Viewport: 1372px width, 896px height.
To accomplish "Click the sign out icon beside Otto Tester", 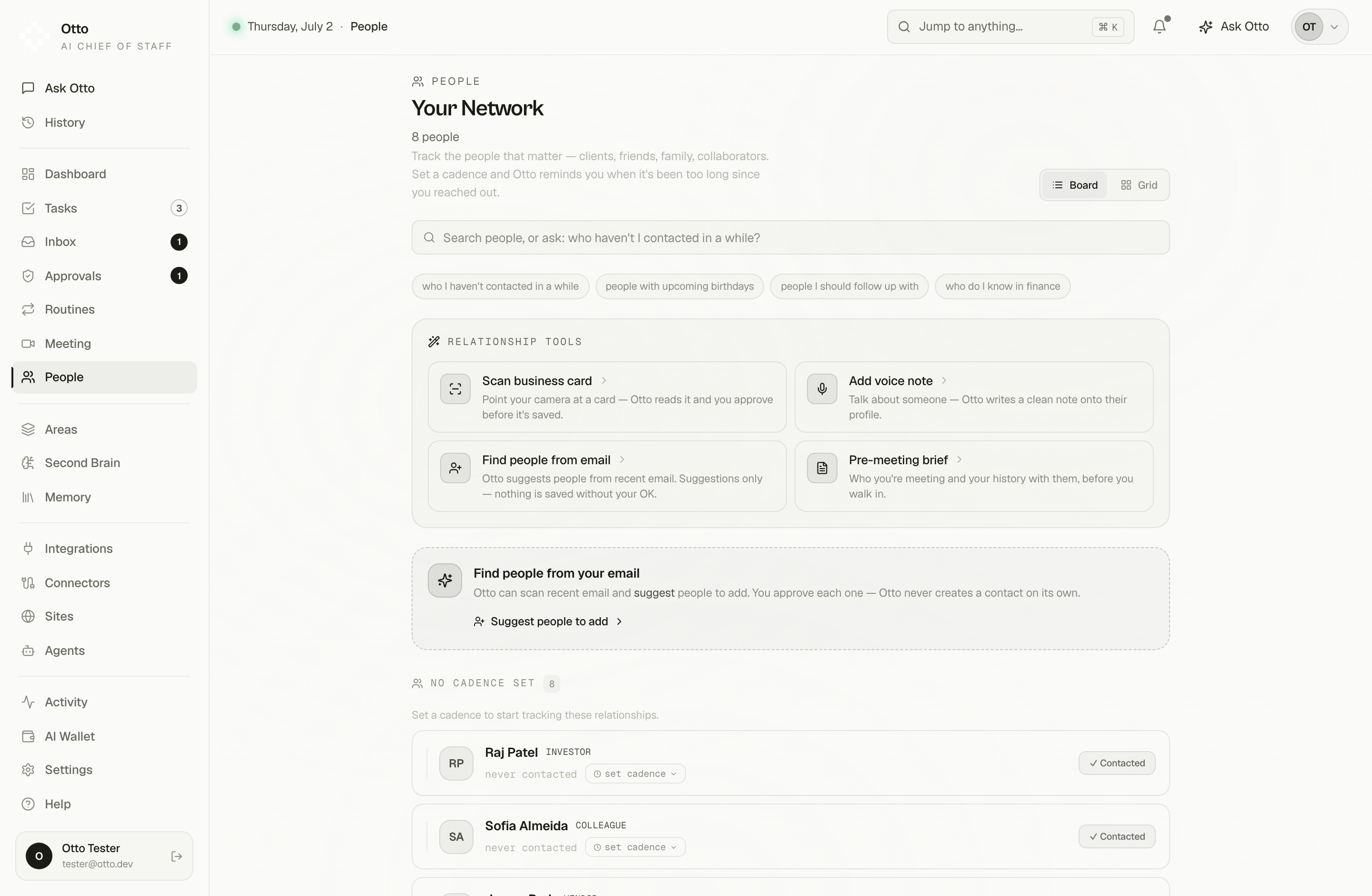I will point(177,856).
